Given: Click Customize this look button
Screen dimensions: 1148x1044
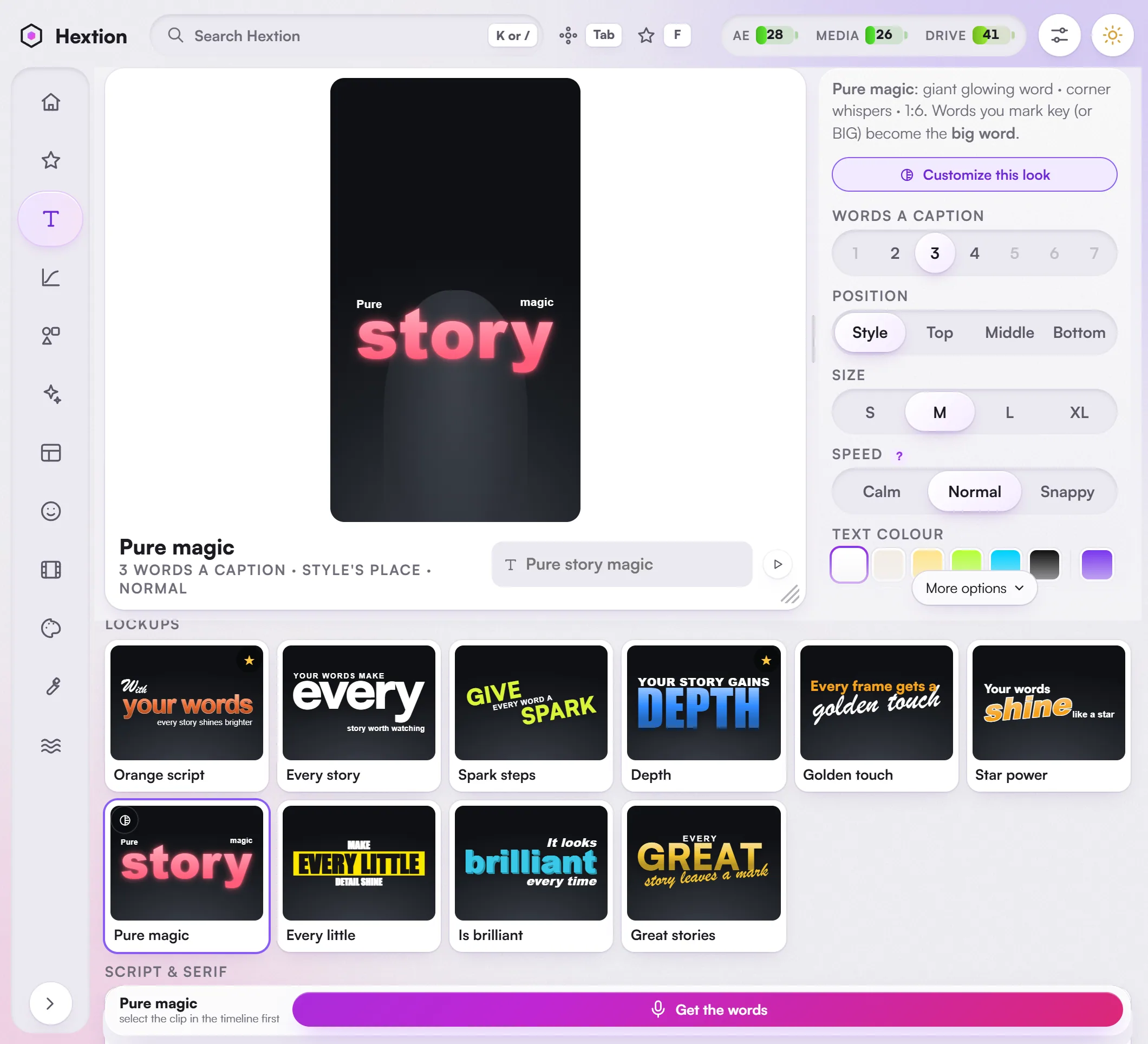Looking at the screenshot, I should pyautogui.click(x=974, y=174).
